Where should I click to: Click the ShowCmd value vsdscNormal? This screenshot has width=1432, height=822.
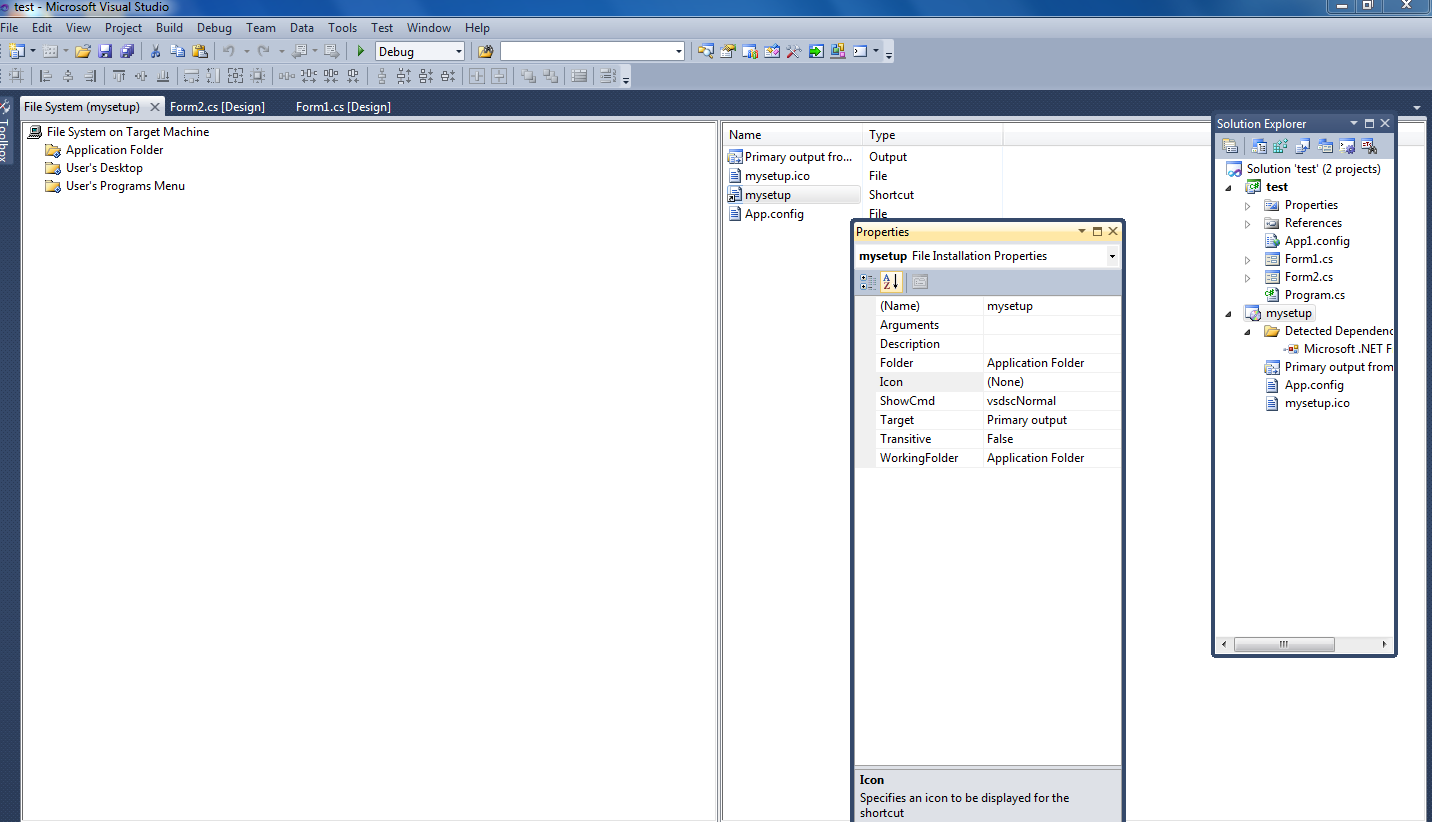[x=1052, y=401]
